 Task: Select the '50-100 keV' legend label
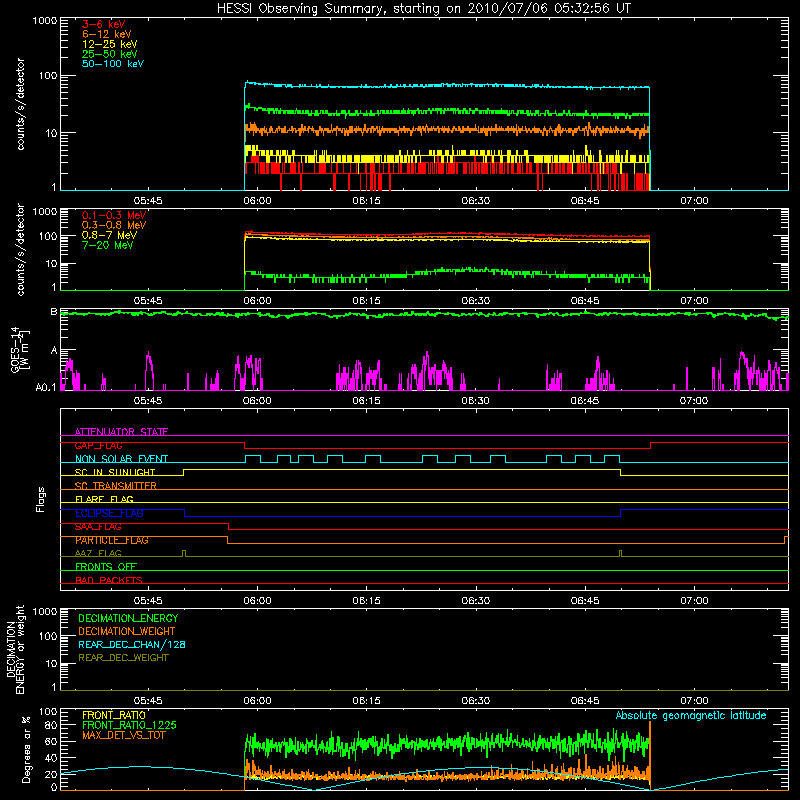coord(113,64)
